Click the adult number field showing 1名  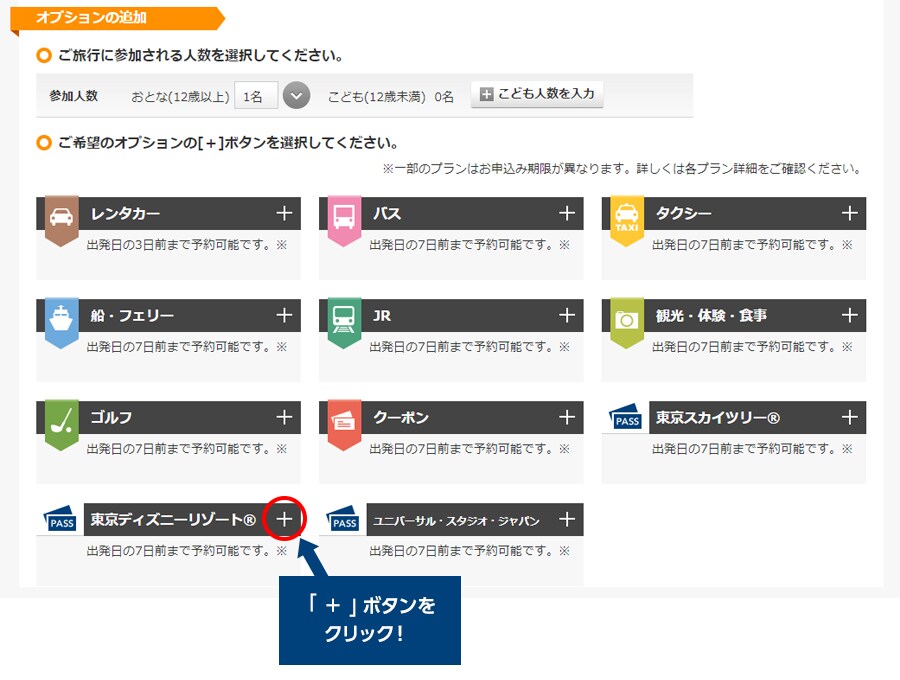click(256, 95)
